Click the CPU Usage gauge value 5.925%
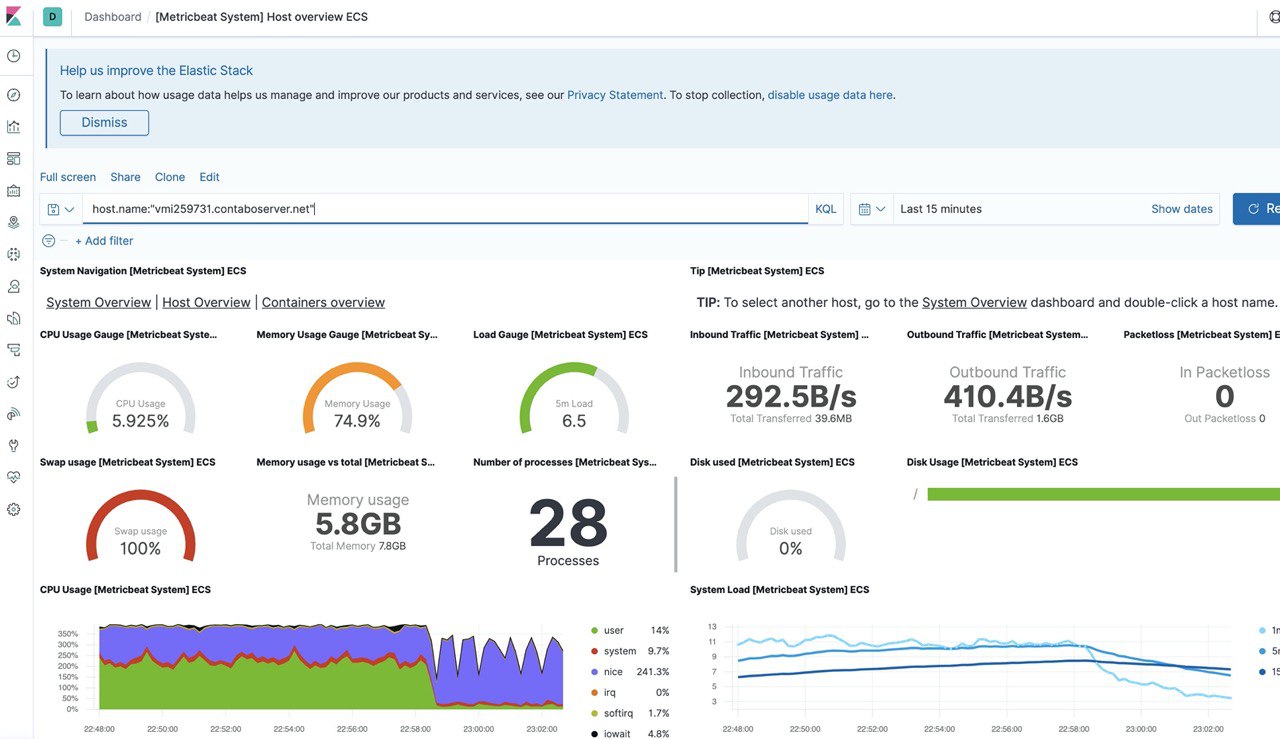Image resolution: width=1280 pixels, height=739 pixels. [x=140, y=421]
